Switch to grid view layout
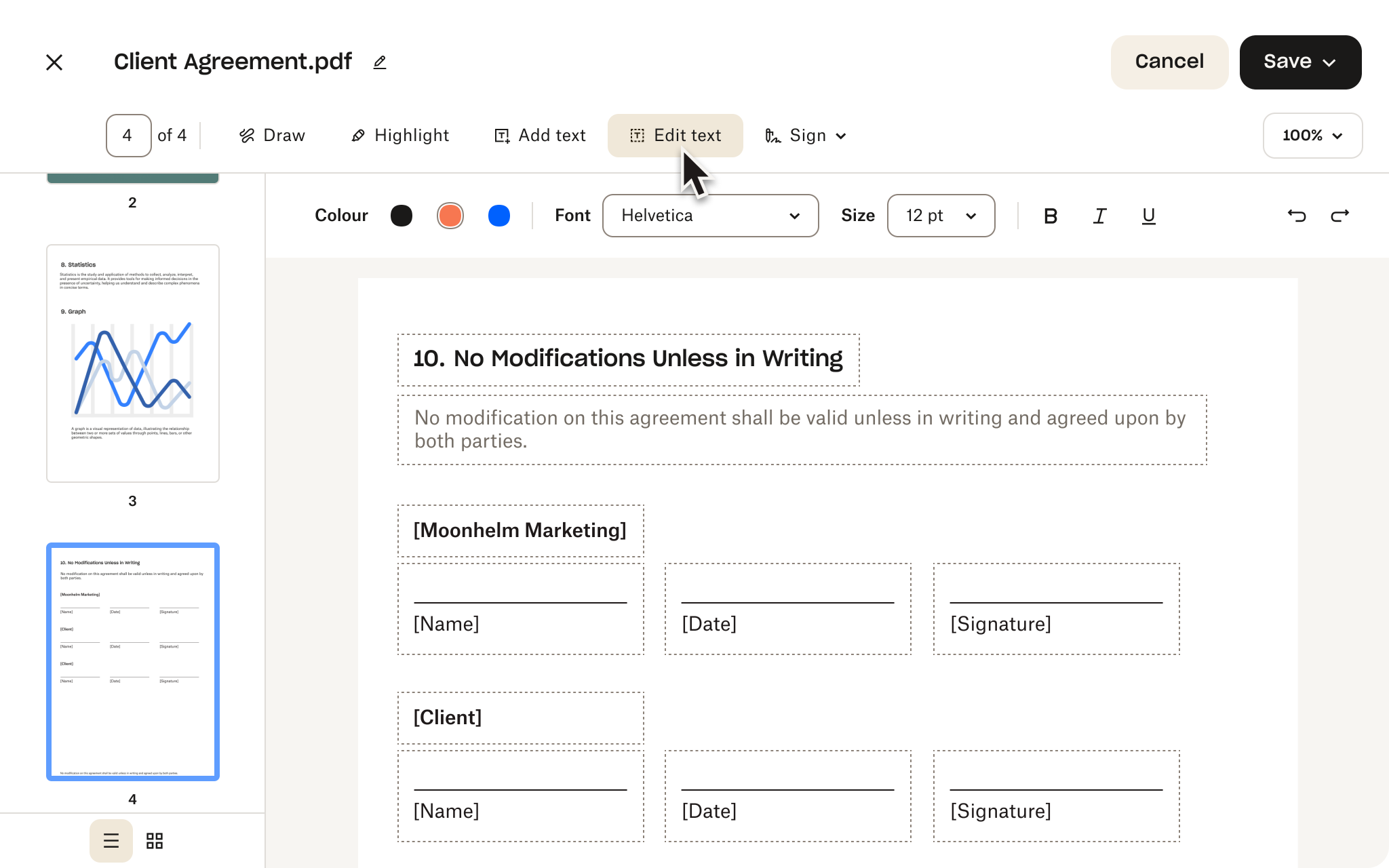The width and height of the screenshot is (1389, 868). (155, 840)
